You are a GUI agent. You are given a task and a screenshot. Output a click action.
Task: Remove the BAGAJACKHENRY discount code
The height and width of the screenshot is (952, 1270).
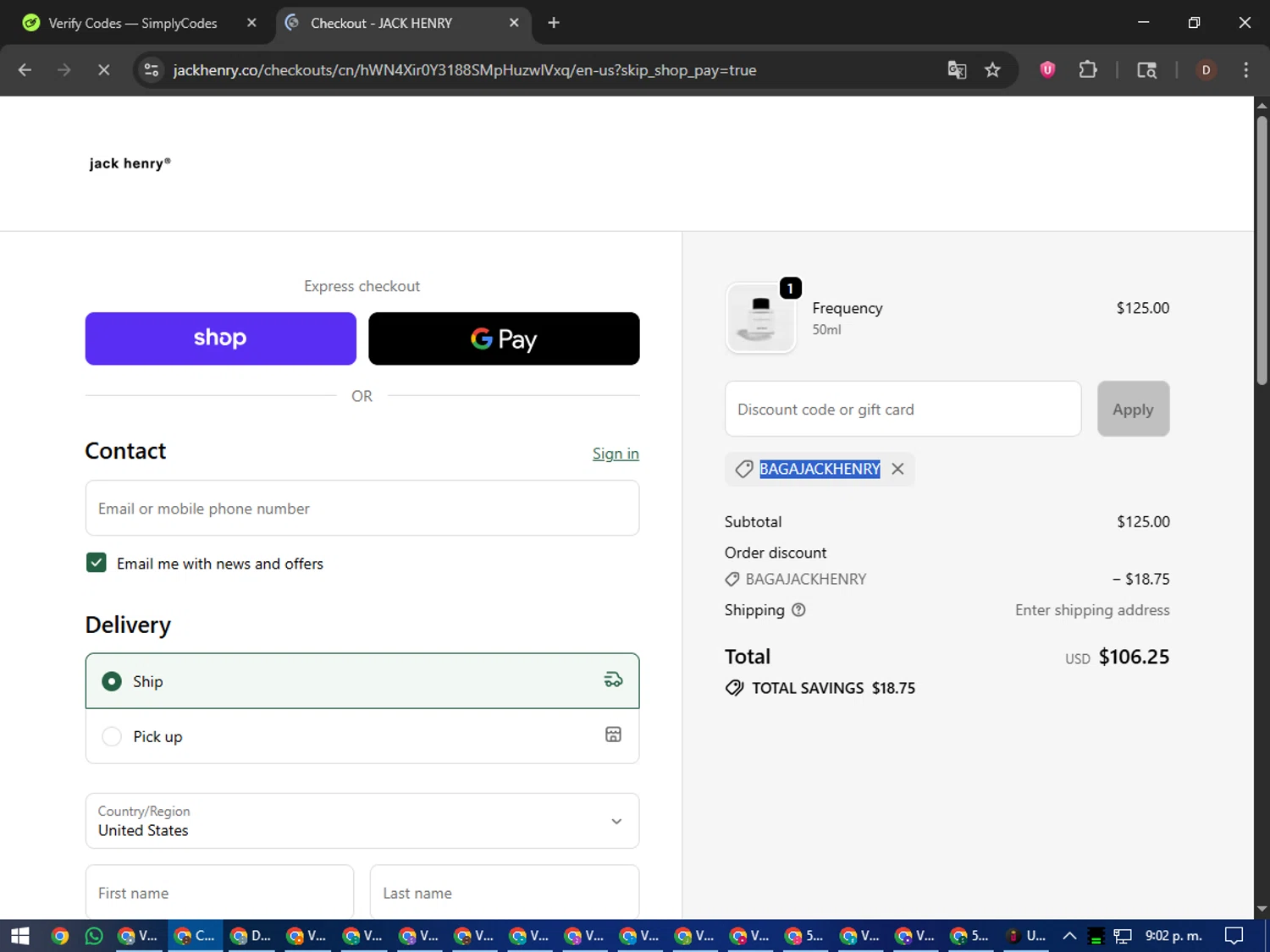pyautogui.click(x=897, y=469)
